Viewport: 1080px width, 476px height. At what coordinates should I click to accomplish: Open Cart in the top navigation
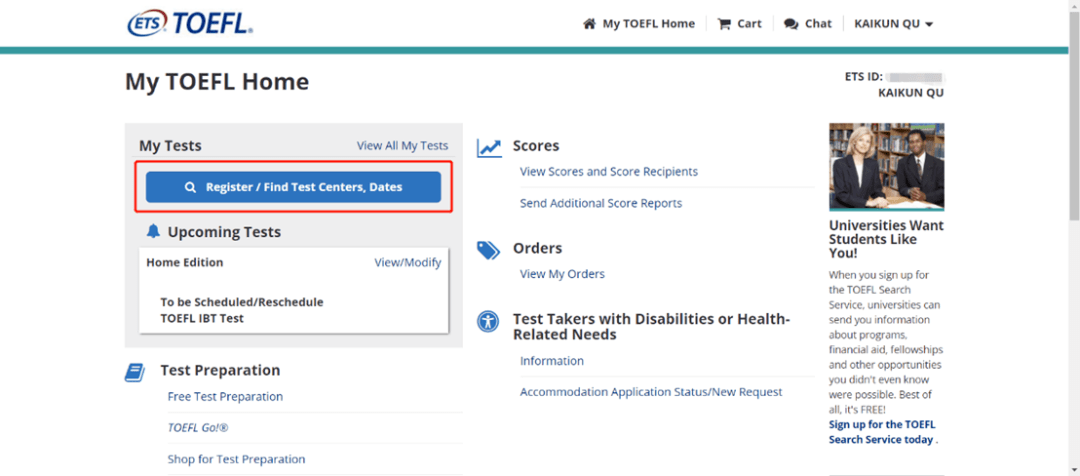click(x=749, y=23)
